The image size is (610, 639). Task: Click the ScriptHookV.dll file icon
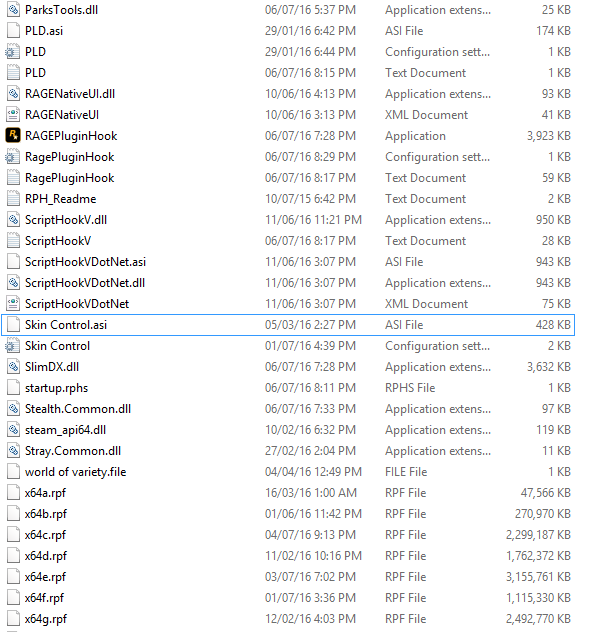[x=13, y=220]
